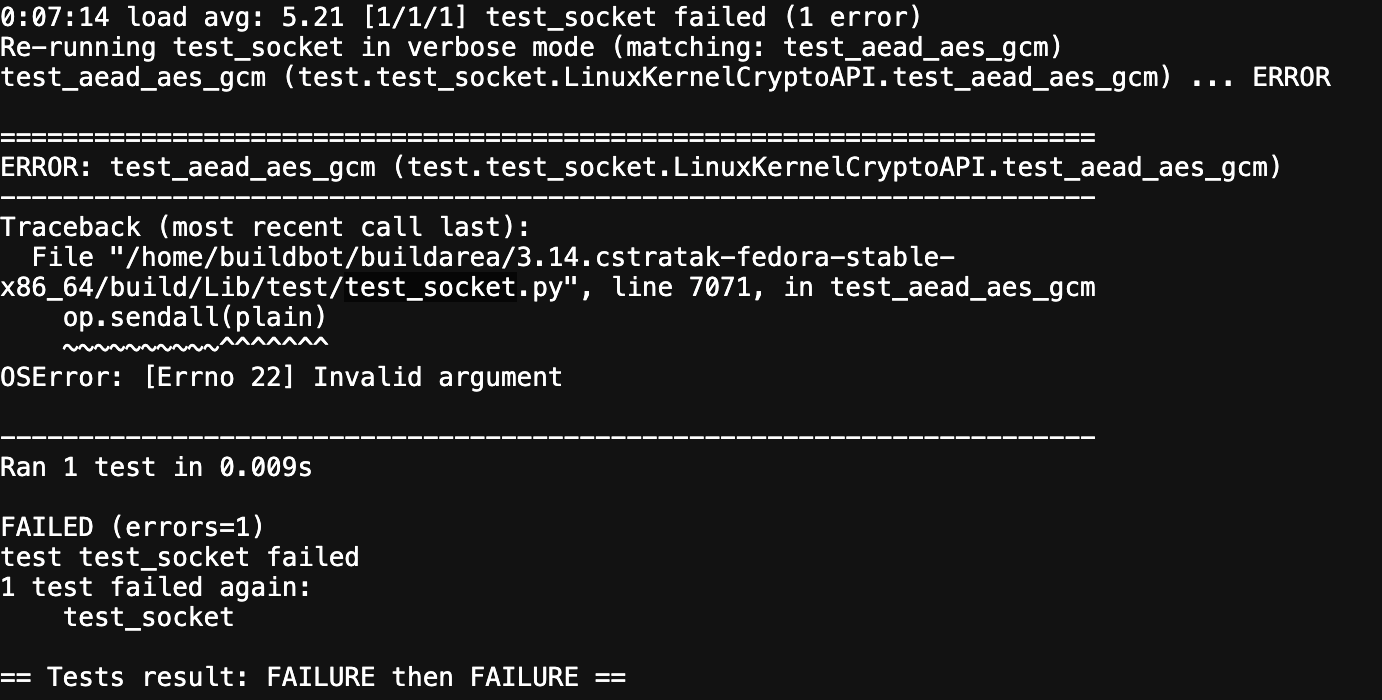Click the equals-sign separator line under the test result
1382x700 pixels.
pos(548,137)
